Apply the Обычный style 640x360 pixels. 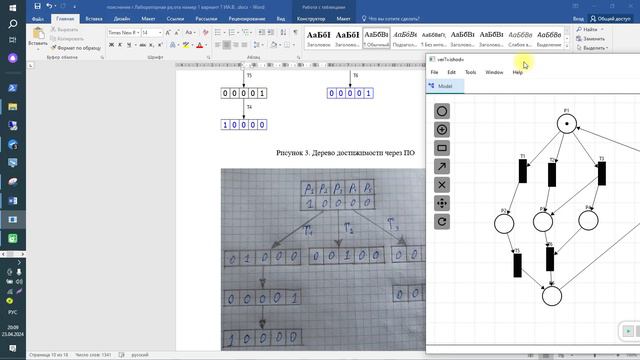pyautogui.click(x=376, y=38)
